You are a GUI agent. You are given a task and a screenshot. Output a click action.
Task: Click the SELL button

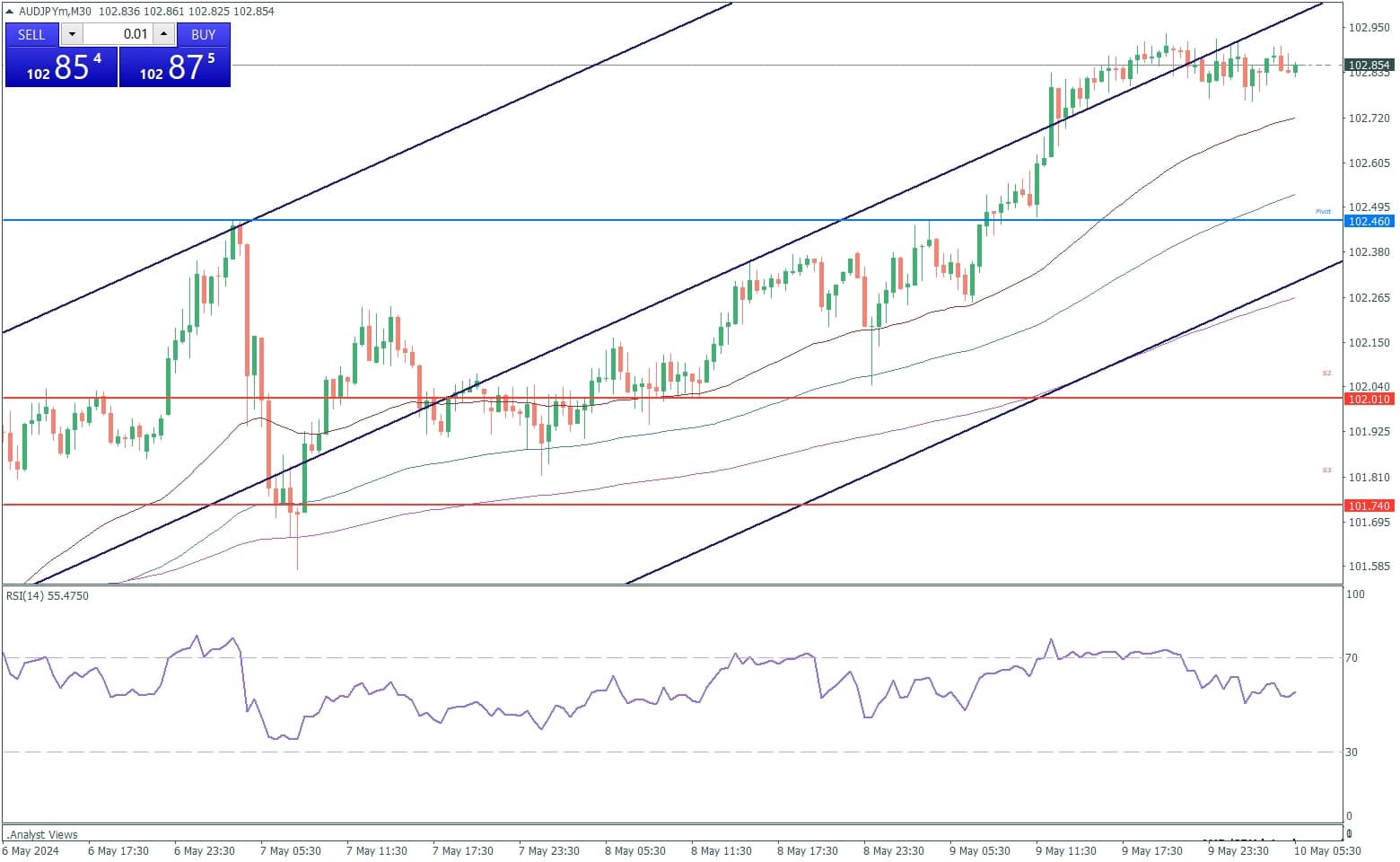pyautogui.click(x=31, y=34)
